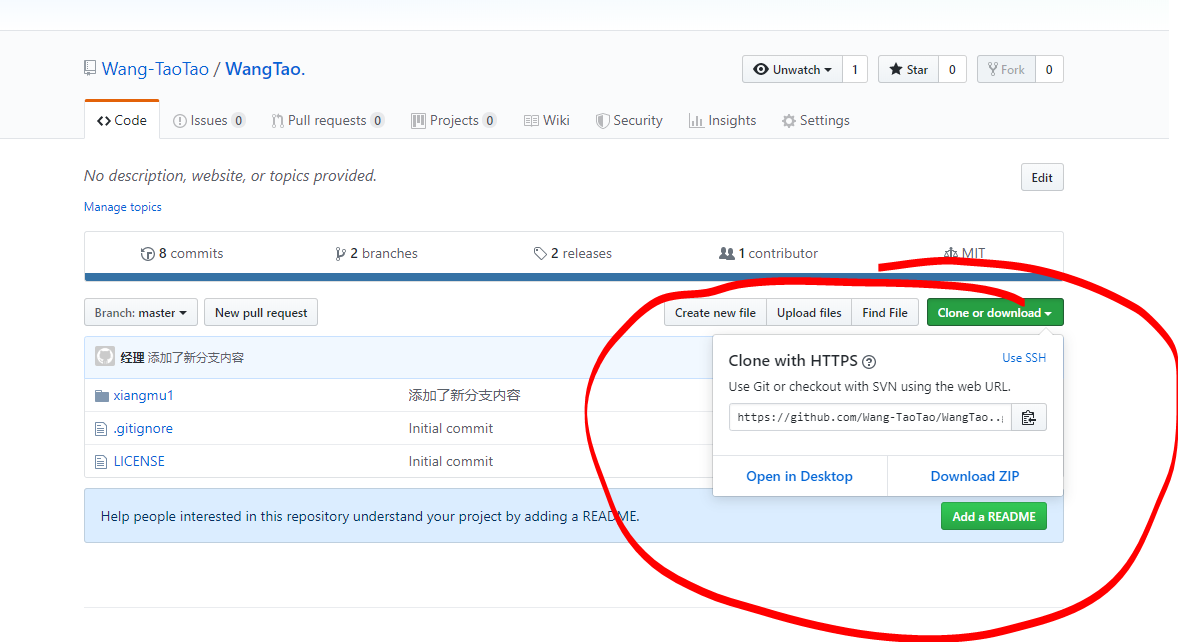The width and height of the screenshot is (1178, 642).
Task: Open WangTao. repository name link
Action: (x=265, y=69)
